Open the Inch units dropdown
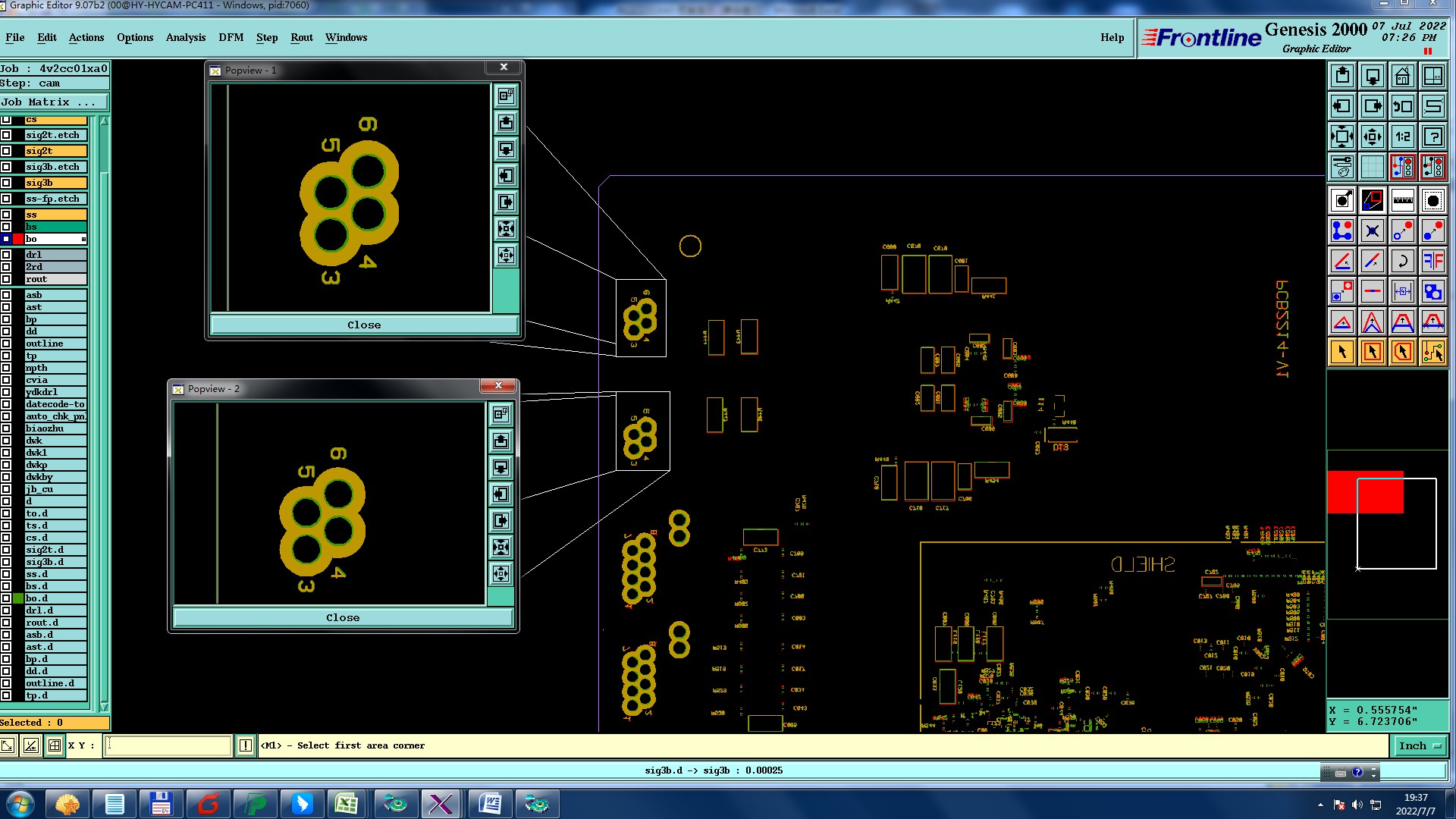The width and height of the screenshot is (1456, 819). [x=1419, y=746]
